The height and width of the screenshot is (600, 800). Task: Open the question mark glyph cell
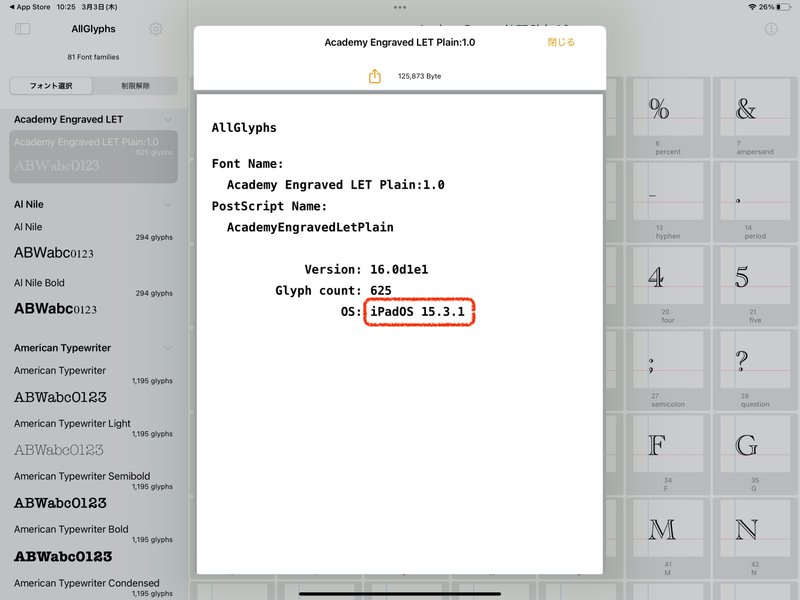(x=755, y=370)
